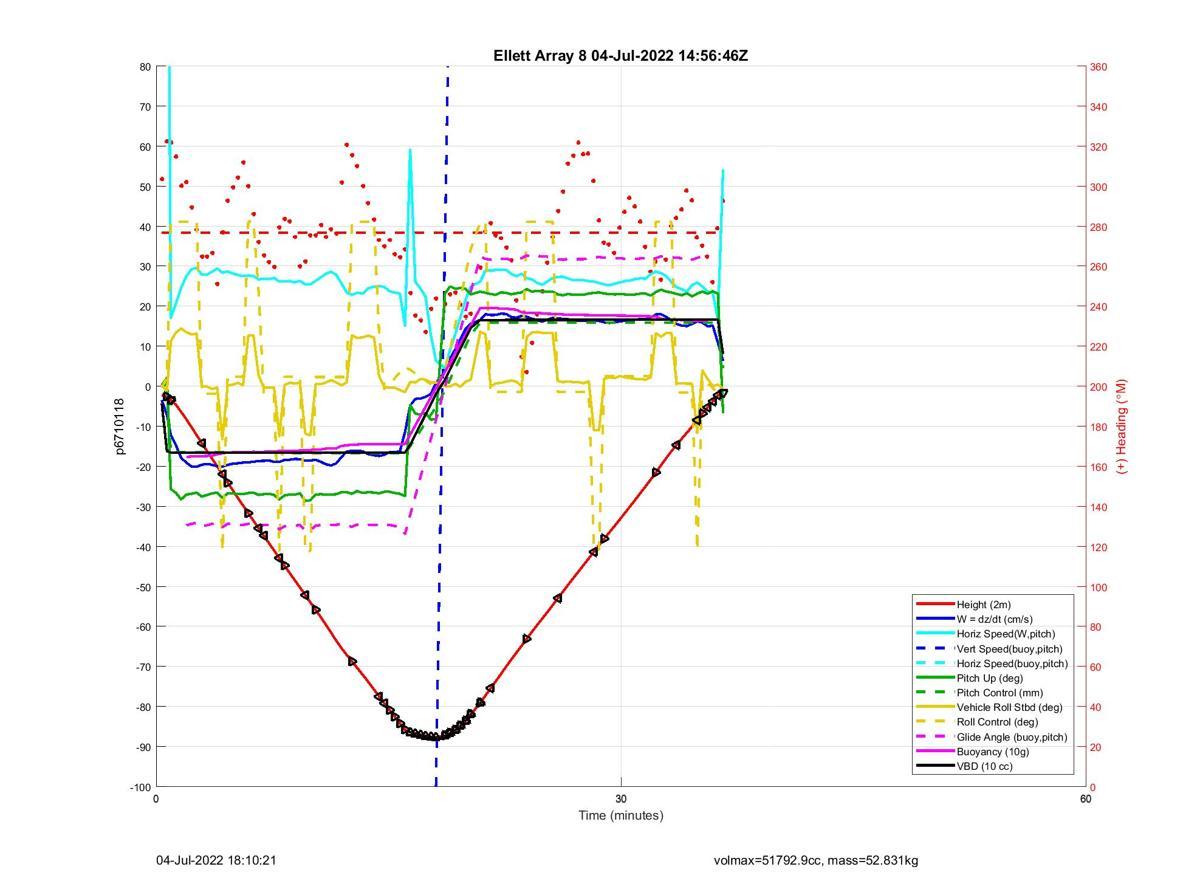Screen dimensions: 1200x885
Task: Click the red Height line sample in legend
Action: 934,604
